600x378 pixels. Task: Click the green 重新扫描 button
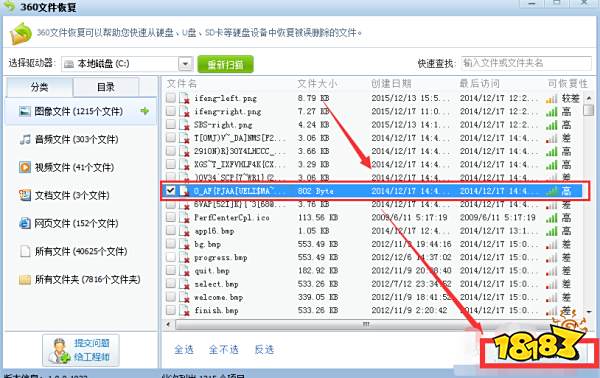[225, 64]
